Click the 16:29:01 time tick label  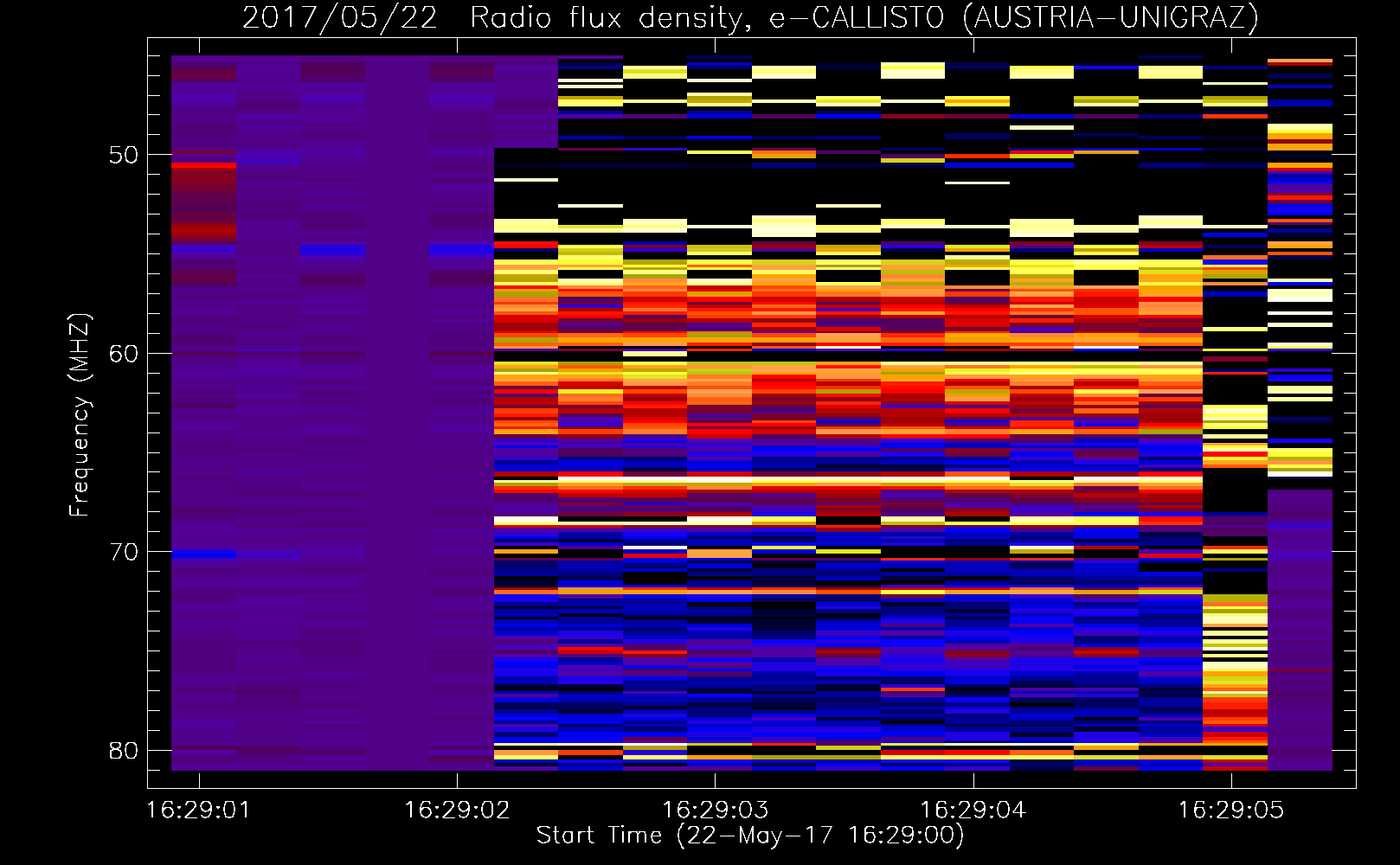coord(199,810)
